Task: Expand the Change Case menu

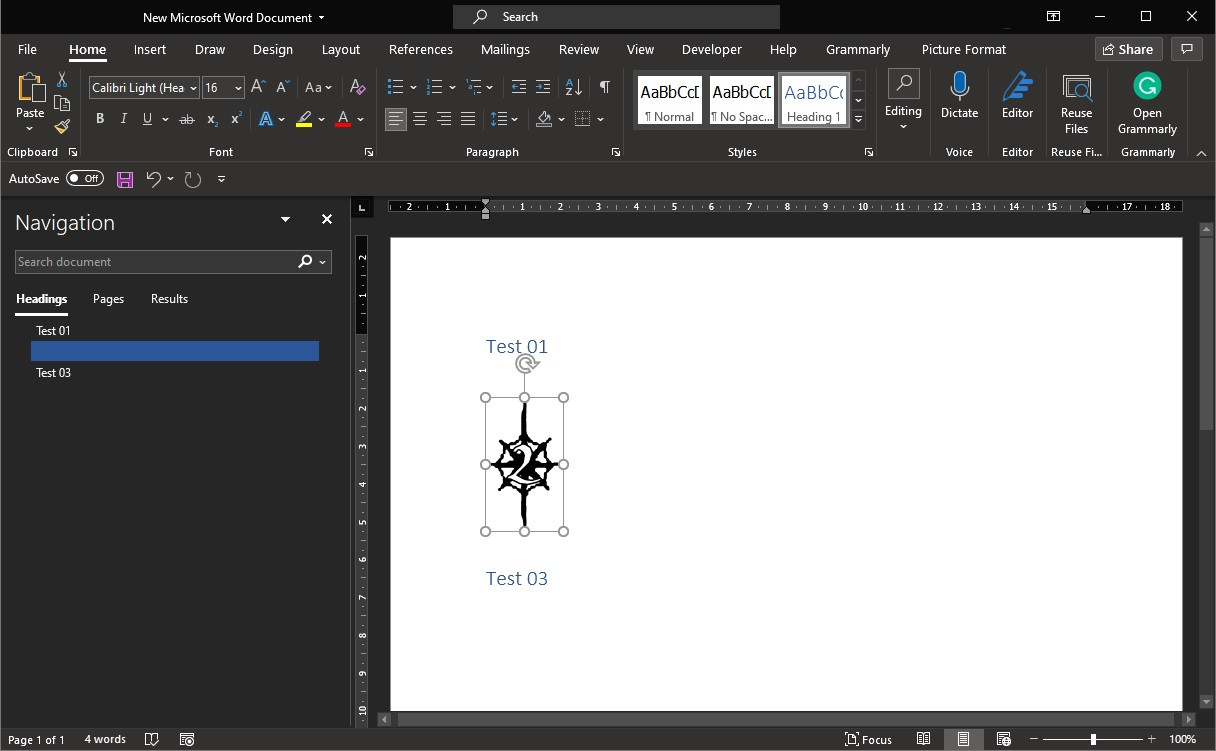Action: 319,87
